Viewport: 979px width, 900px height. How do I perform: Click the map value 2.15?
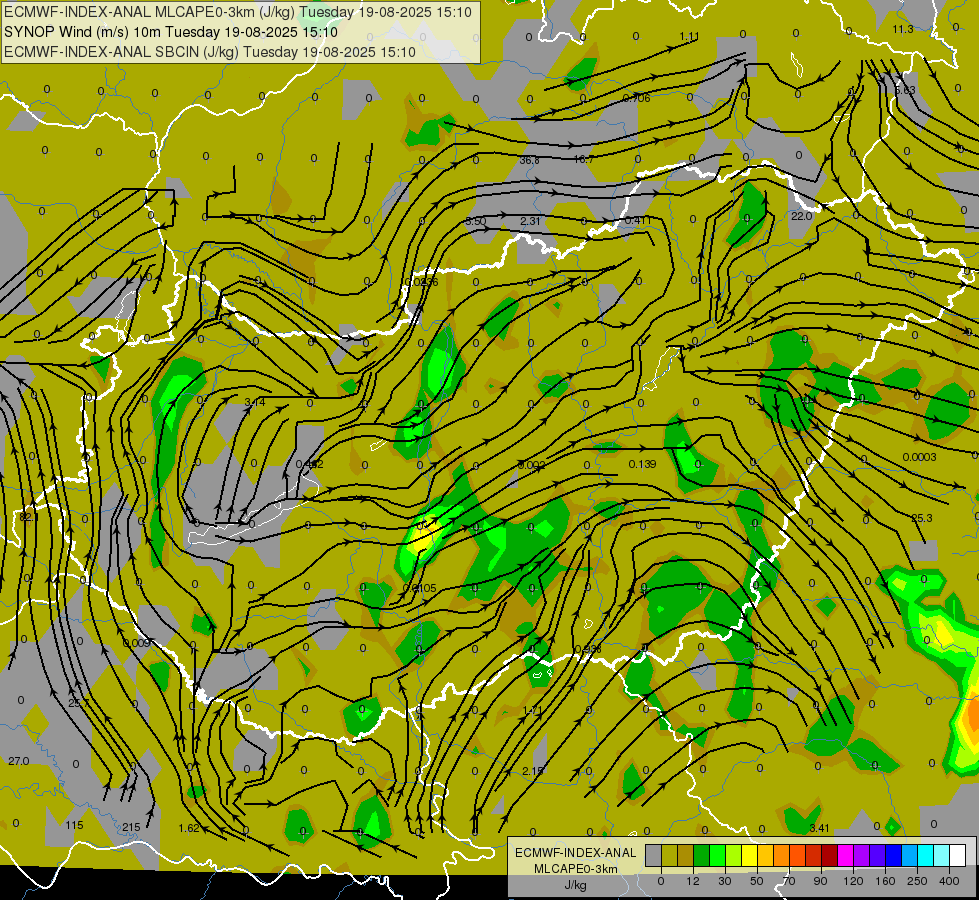click(x=533, y=771)
